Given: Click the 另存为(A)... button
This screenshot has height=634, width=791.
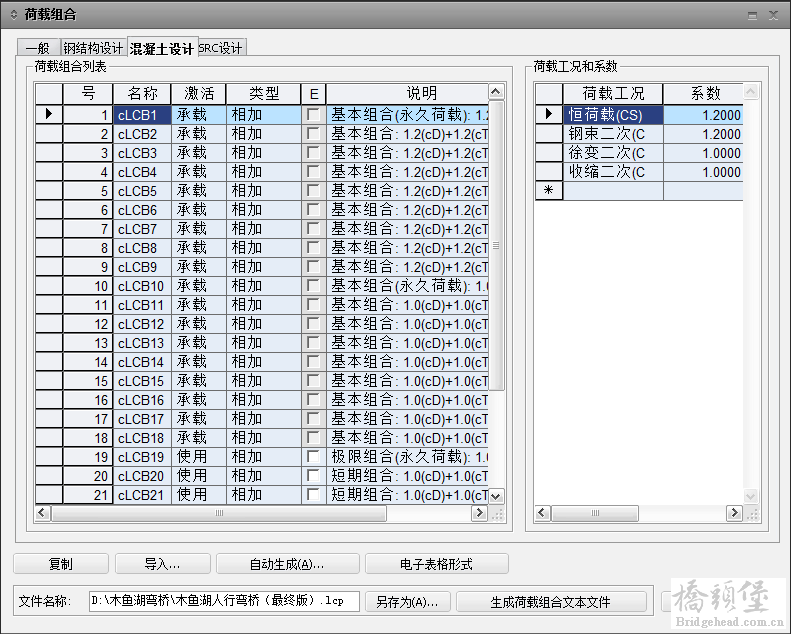Looking at the screenshot, I should pos(407,601).
